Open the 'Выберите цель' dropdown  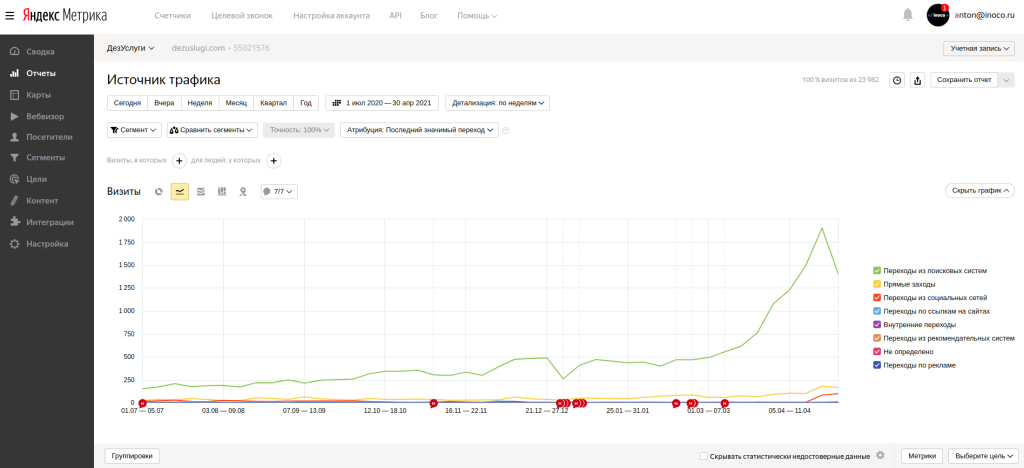(982, 456)
